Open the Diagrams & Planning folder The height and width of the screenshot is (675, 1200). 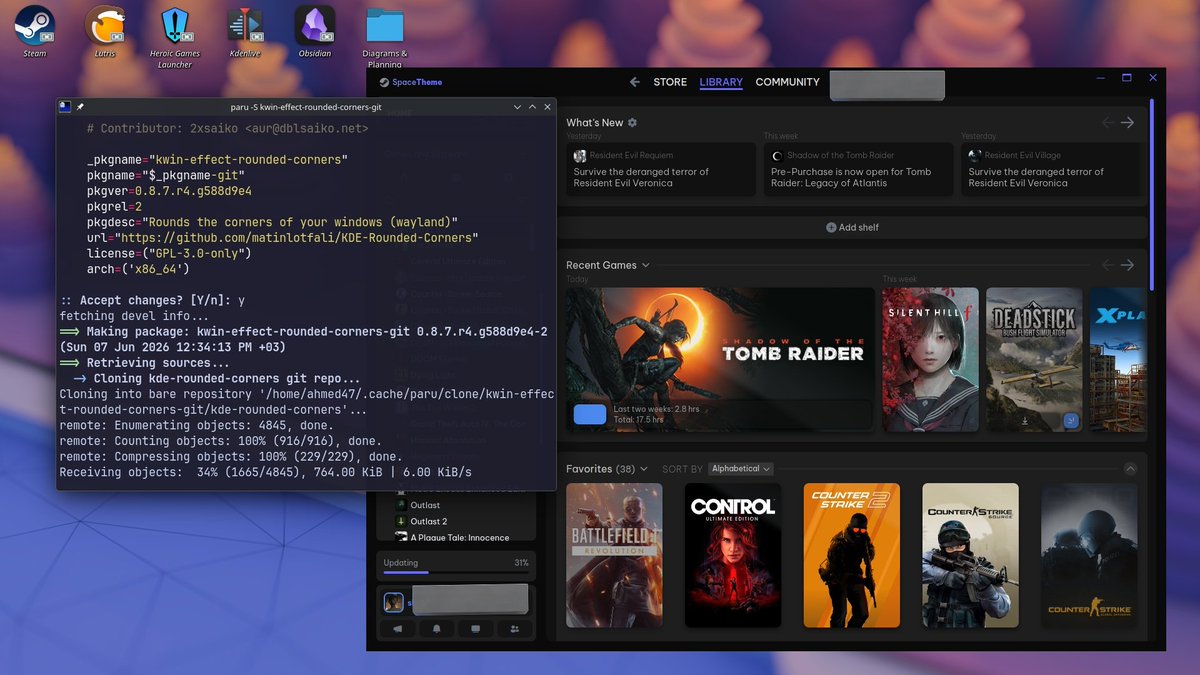pos(385,36)
